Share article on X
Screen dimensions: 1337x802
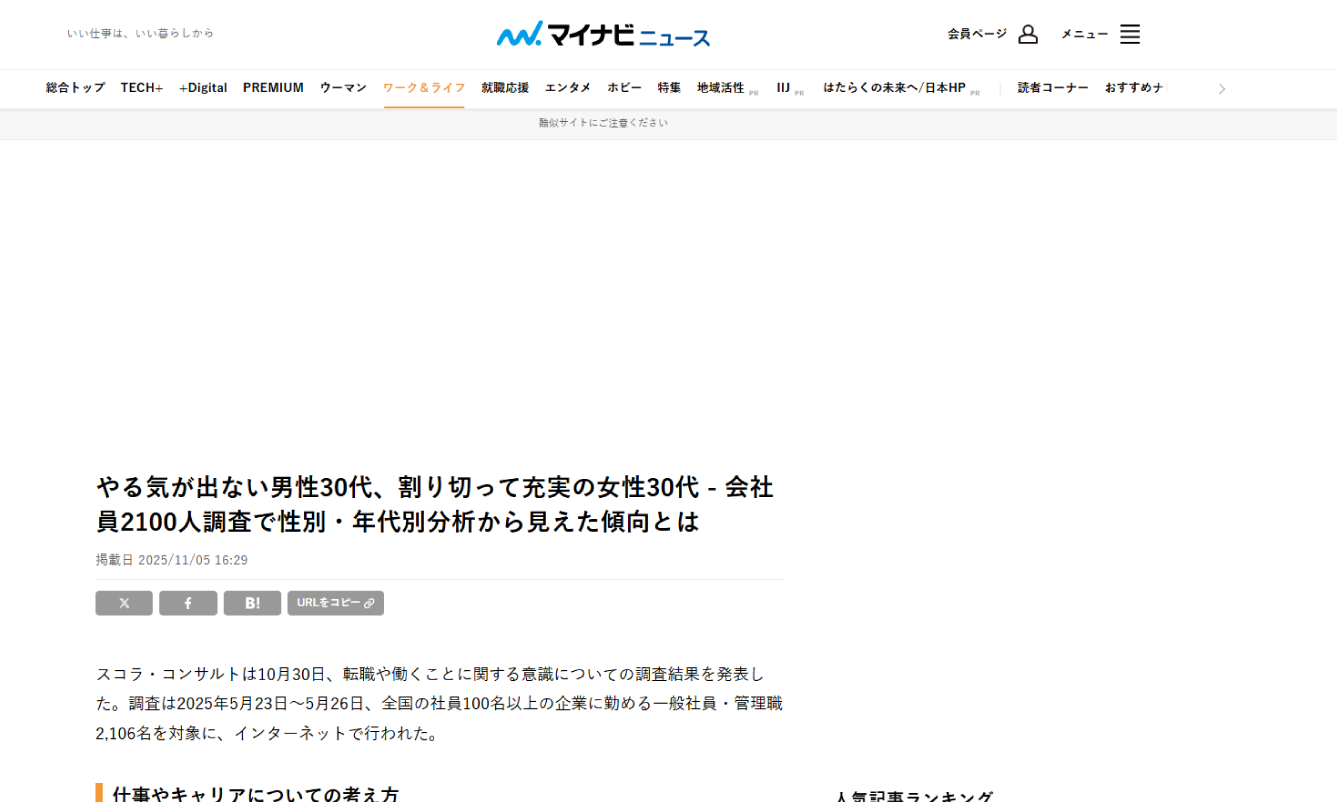pos(124,603)
